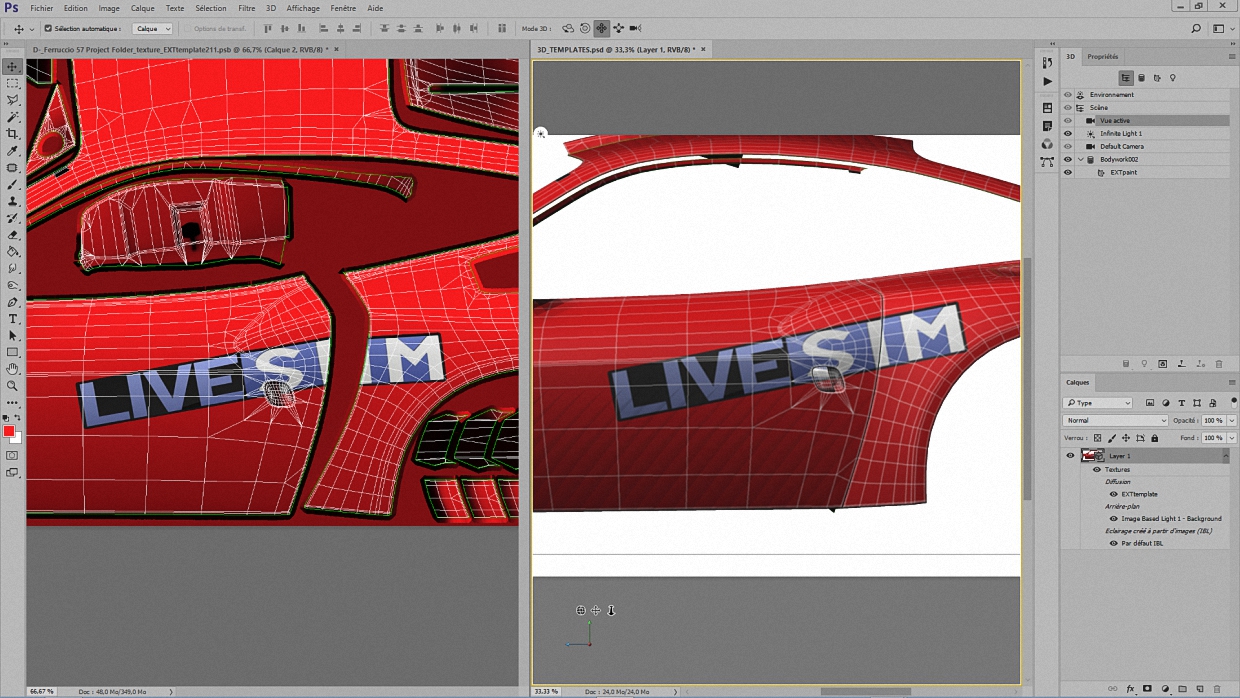Select the Text tool in toolbar

(13, 319)
